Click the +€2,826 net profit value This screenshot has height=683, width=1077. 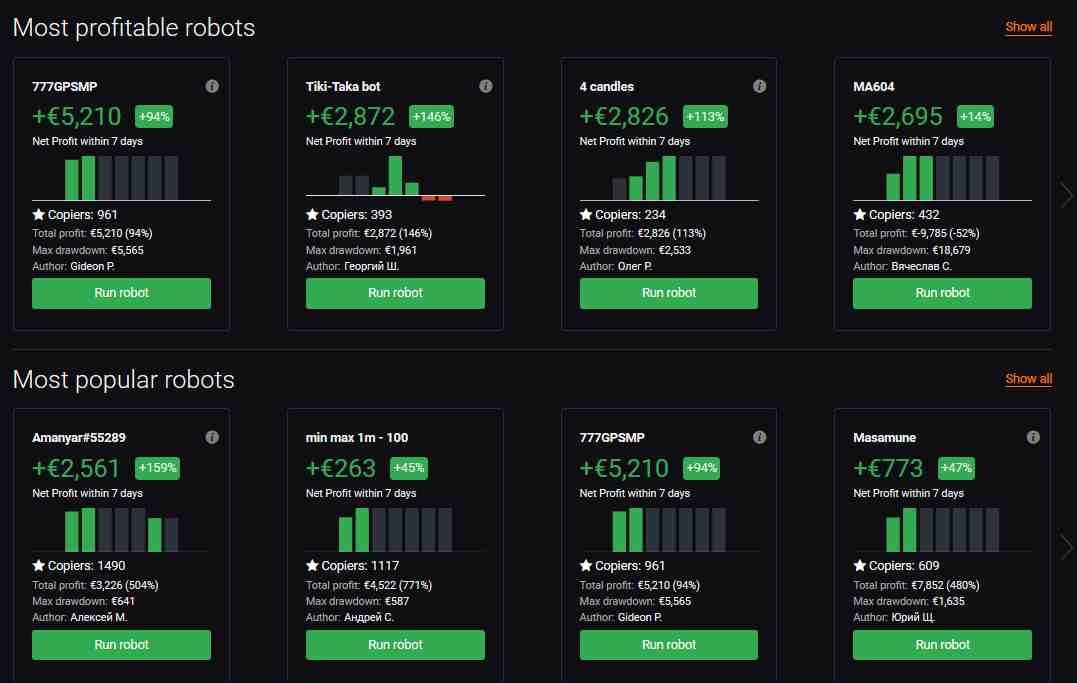point(624,117)
